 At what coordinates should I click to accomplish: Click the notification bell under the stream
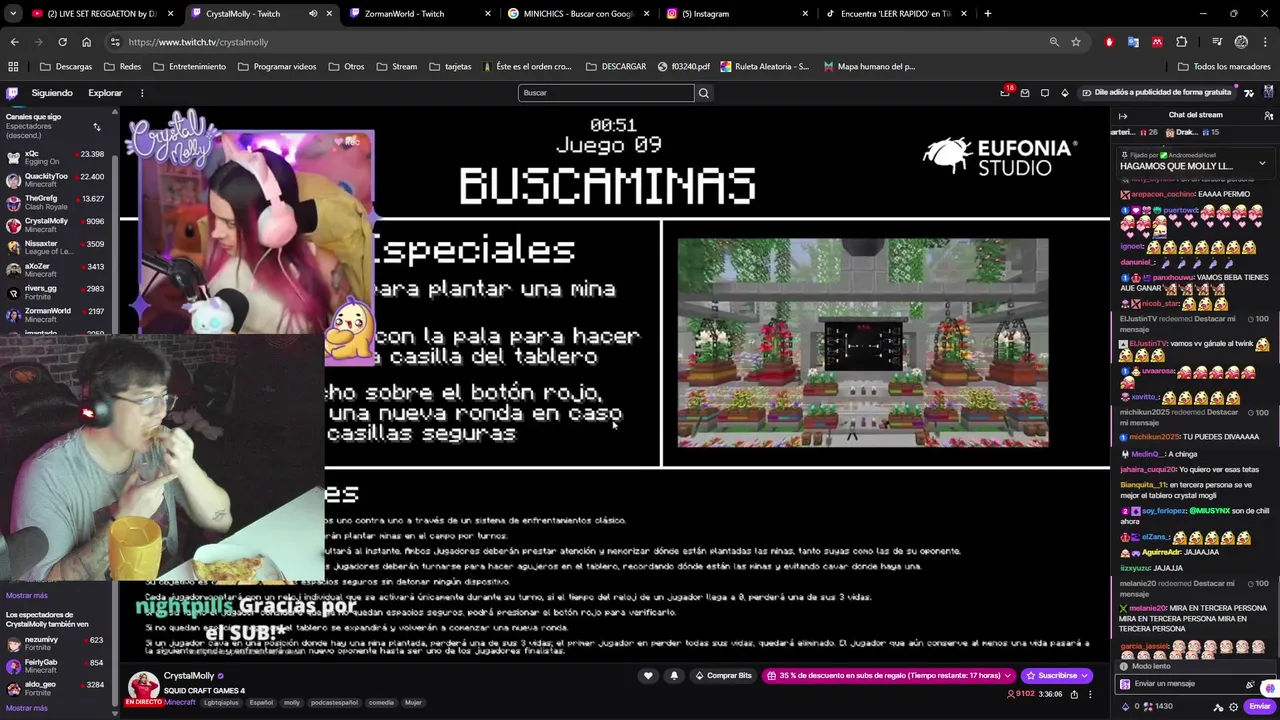click(674, 676)
